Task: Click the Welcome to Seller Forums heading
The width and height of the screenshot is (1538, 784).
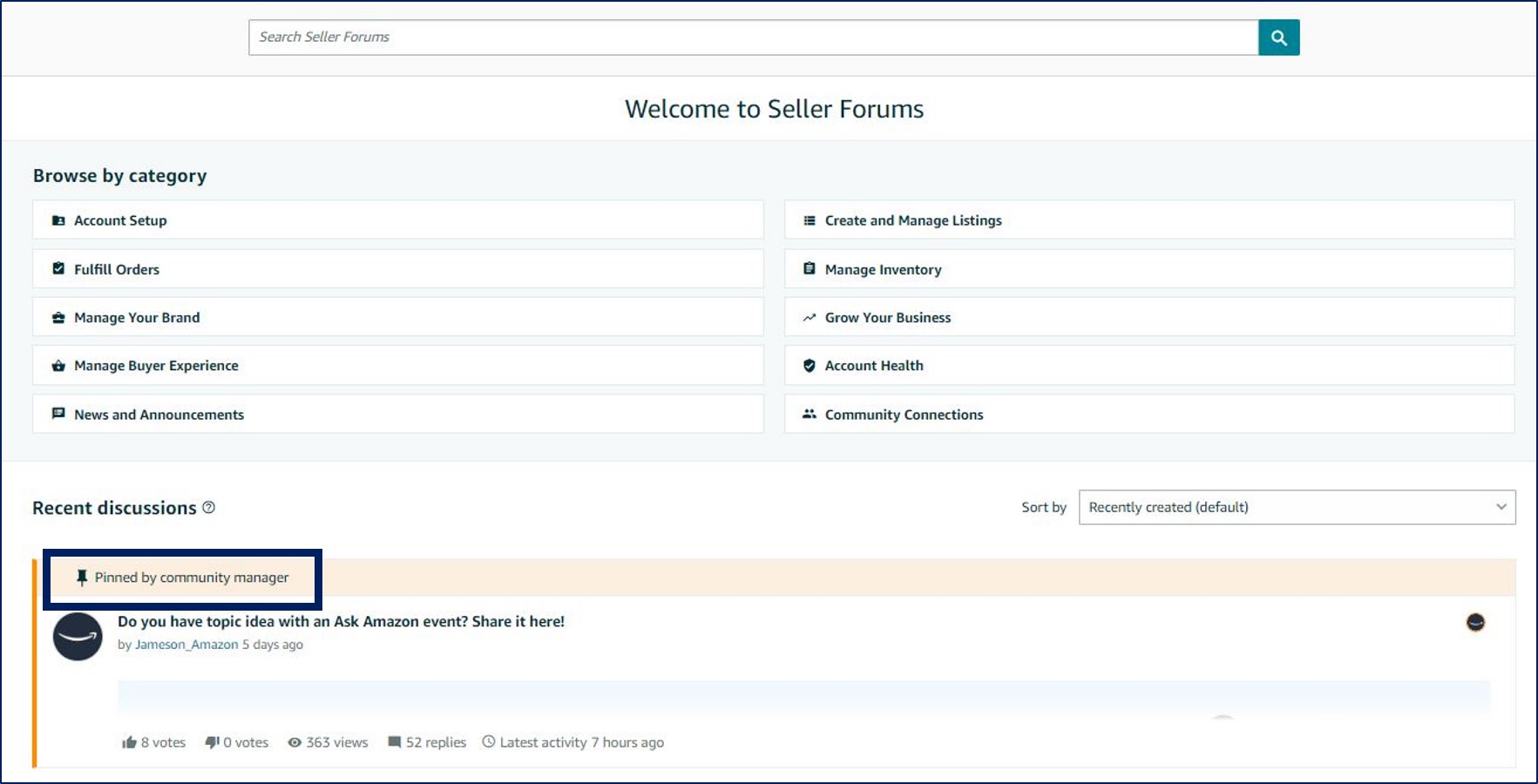Action: point(774,109)
